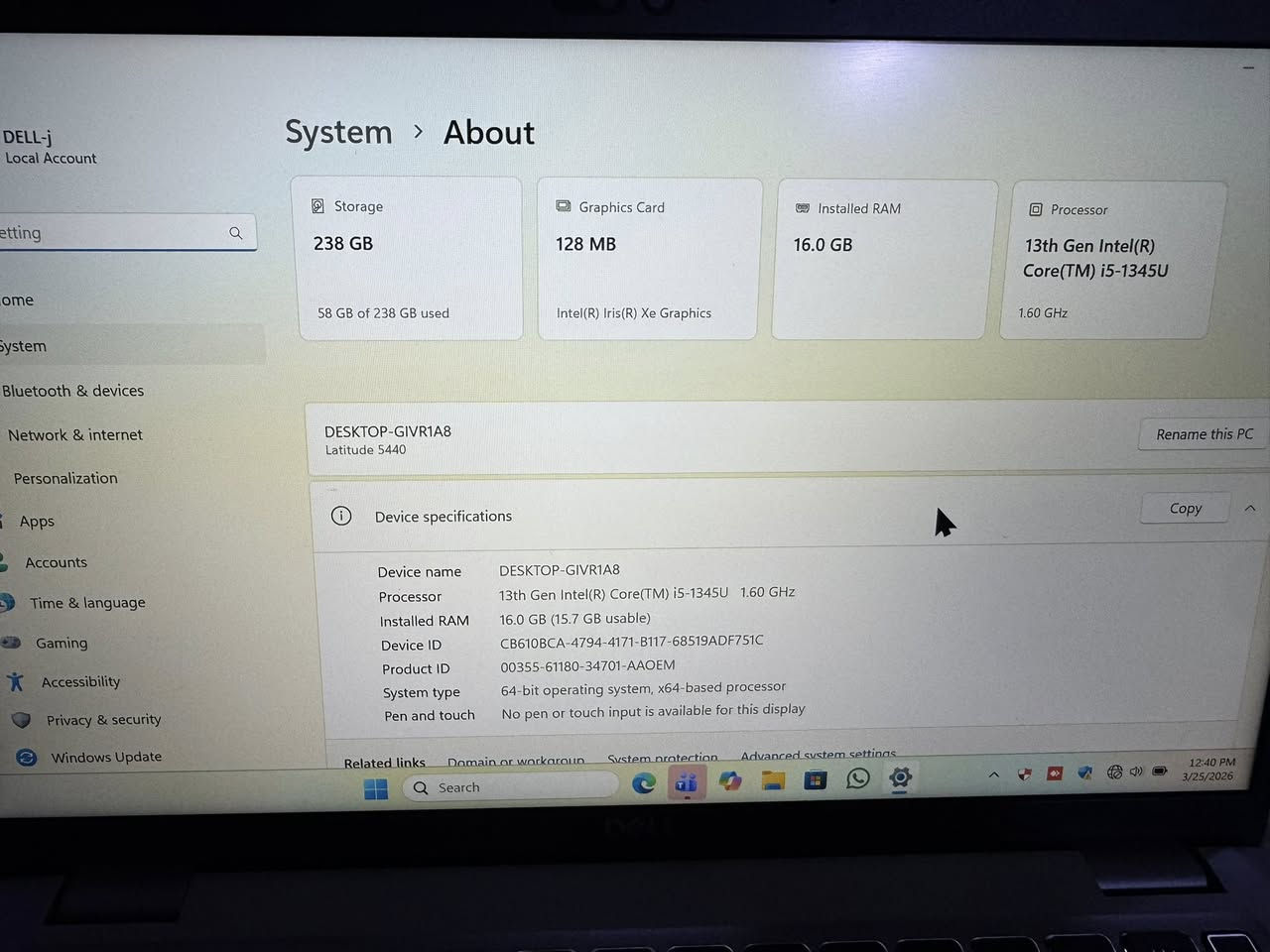Open Advanced system settings link
The height and width of the screenshot is (952, 1270).
pos(818,755)
